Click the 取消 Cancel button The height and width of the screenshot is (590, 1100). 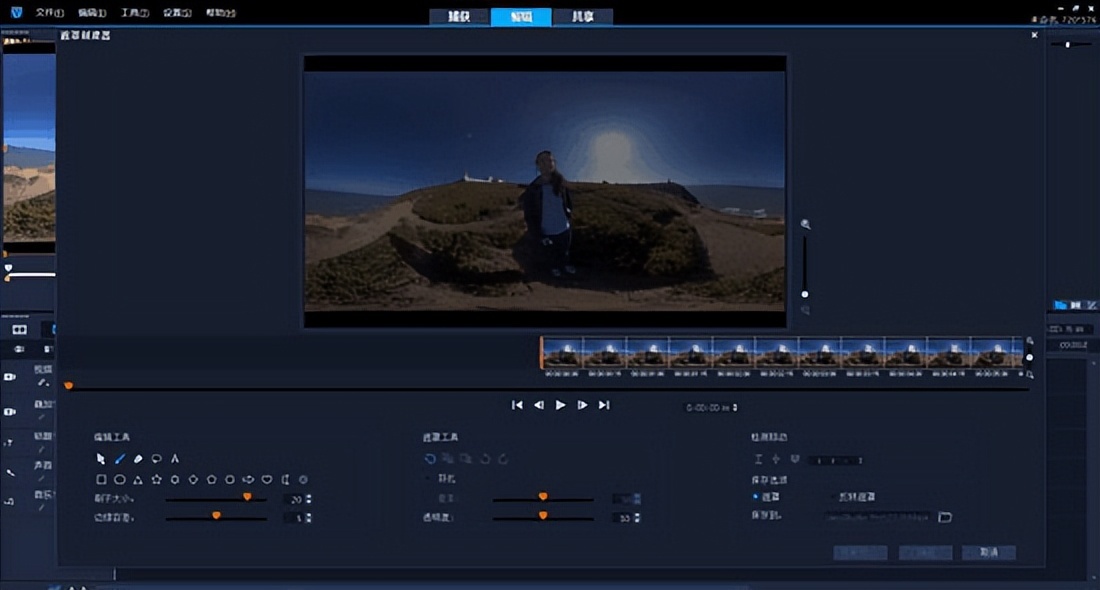pyautogui.click(x=989, y=553)
